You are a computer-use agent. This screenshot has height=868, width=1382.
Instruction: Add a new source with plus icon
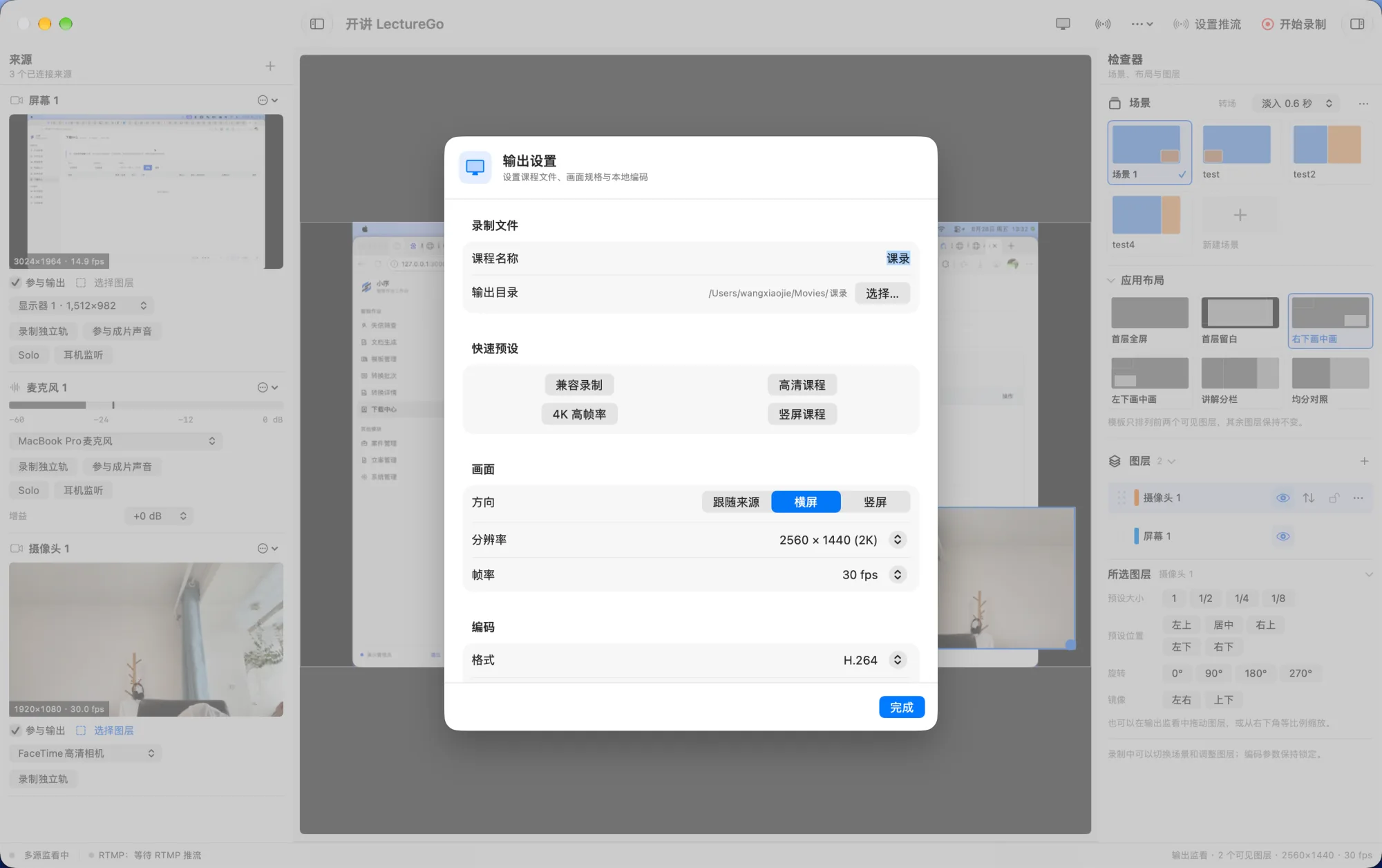click(270, 66)
